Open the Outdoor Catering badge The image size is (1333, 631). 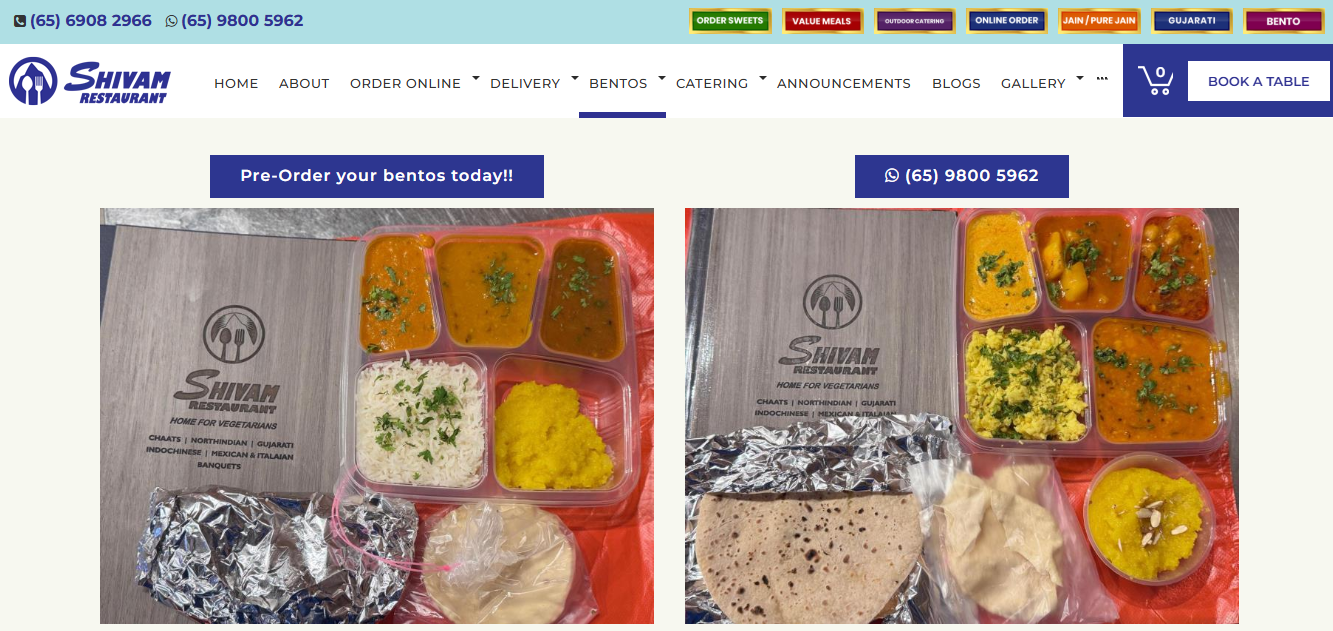(x=915, y=21)
